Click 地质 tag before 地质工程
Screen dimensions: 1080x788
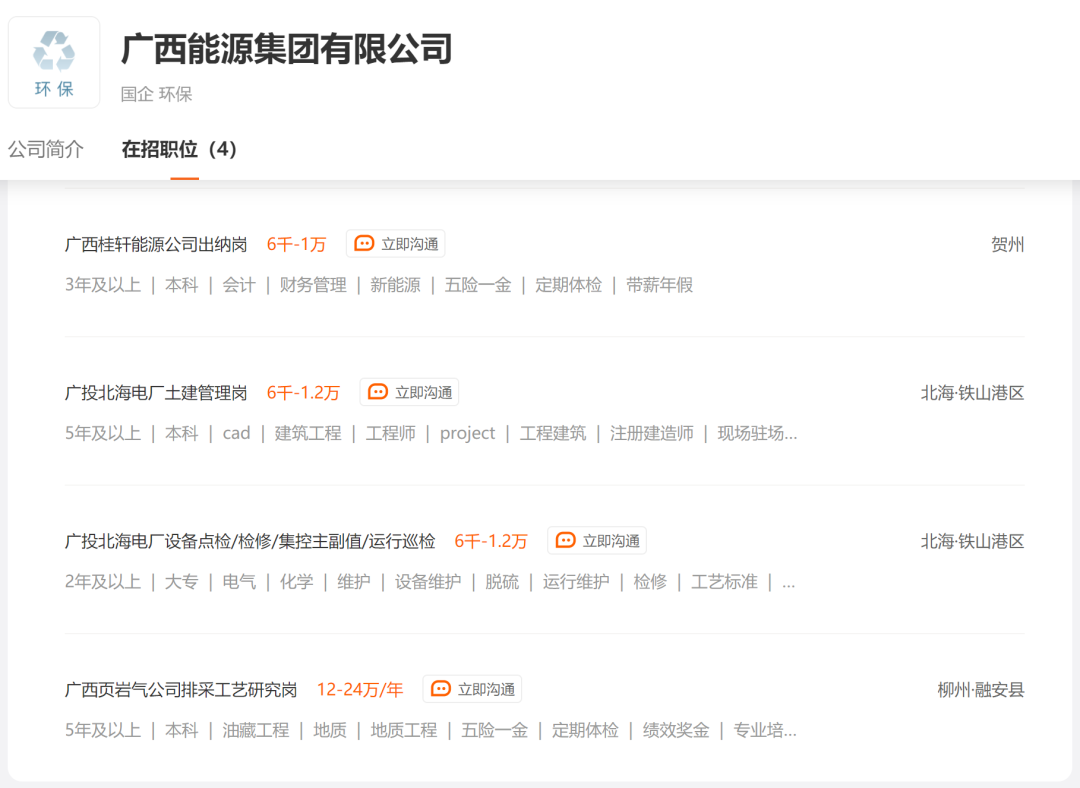330,730
